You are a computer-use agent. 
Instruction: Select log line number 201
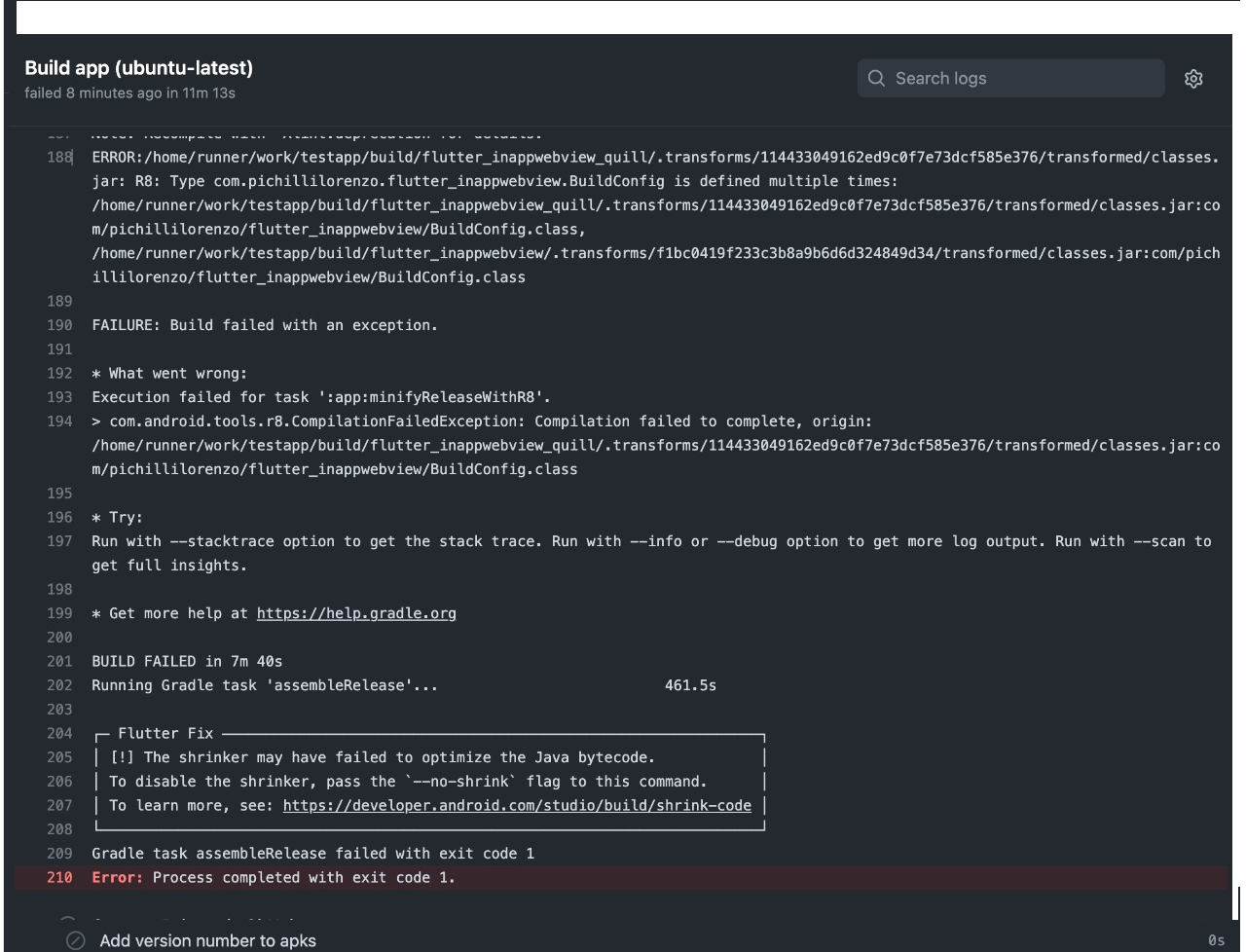[x=59, y=661]
